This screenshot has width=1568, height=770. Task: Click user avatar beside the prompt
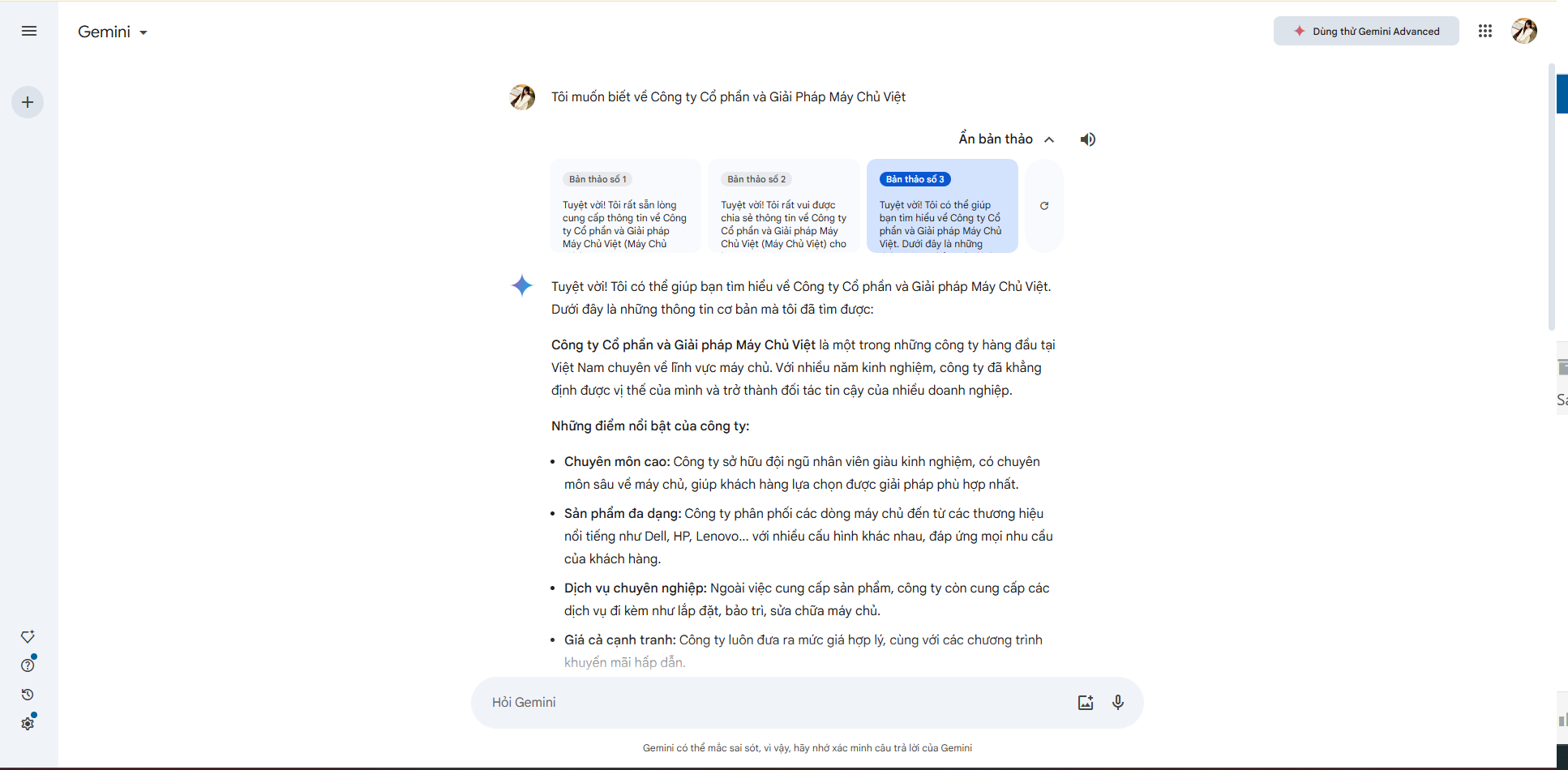pyautogui.click(x=522, y=97)
